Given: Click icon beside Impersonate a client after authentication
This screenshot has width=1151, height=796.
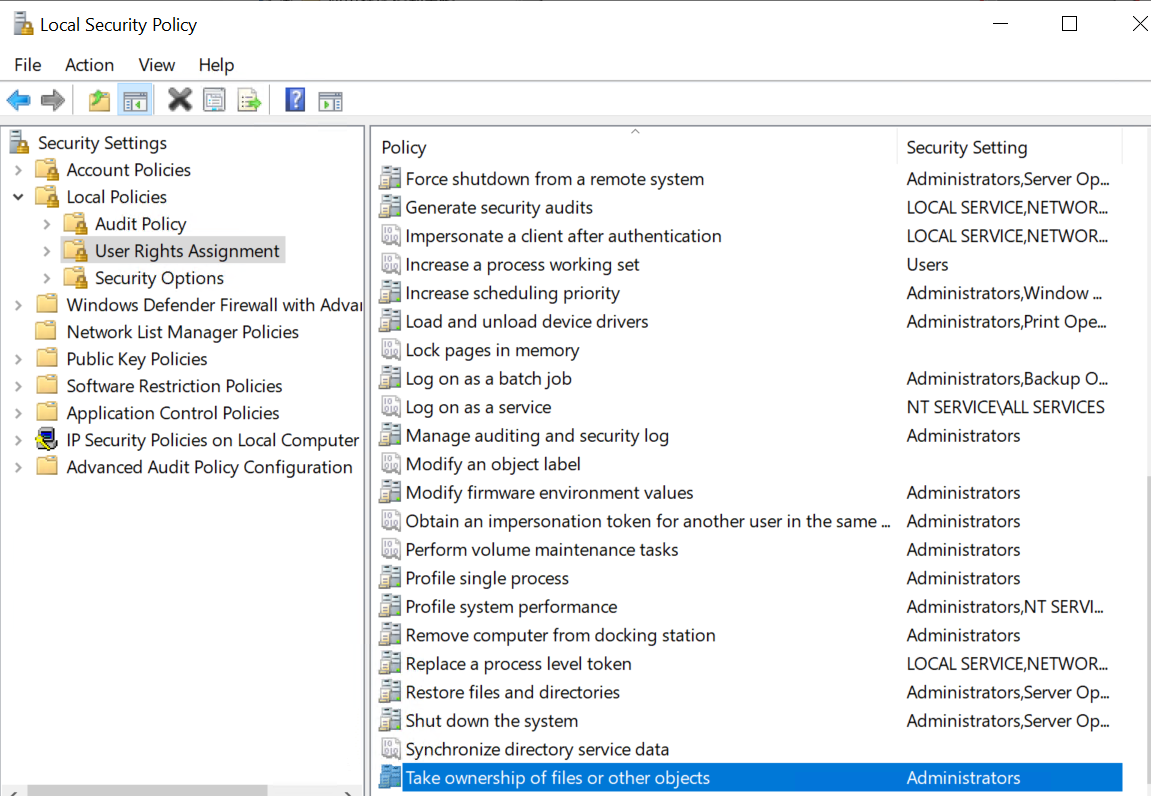Looking at the screenshot, I should click(390, 236).
